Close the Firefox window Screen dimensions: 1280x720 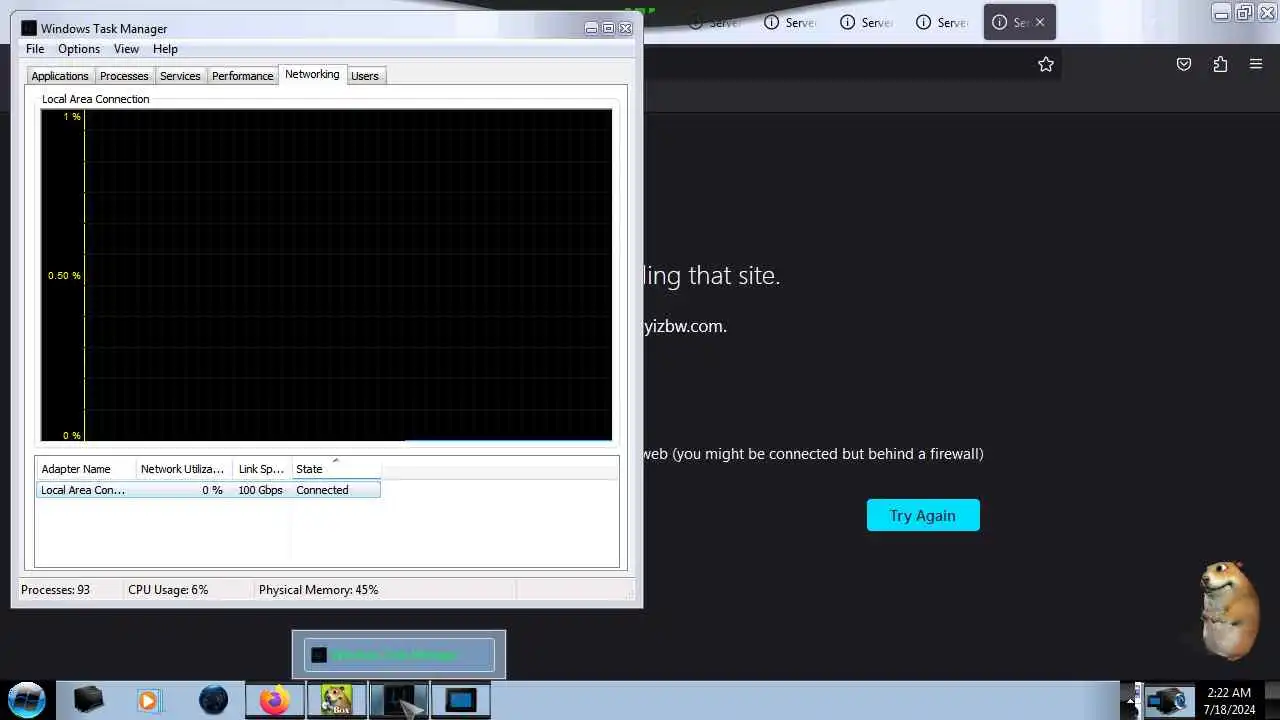[x=1266, y=12]
